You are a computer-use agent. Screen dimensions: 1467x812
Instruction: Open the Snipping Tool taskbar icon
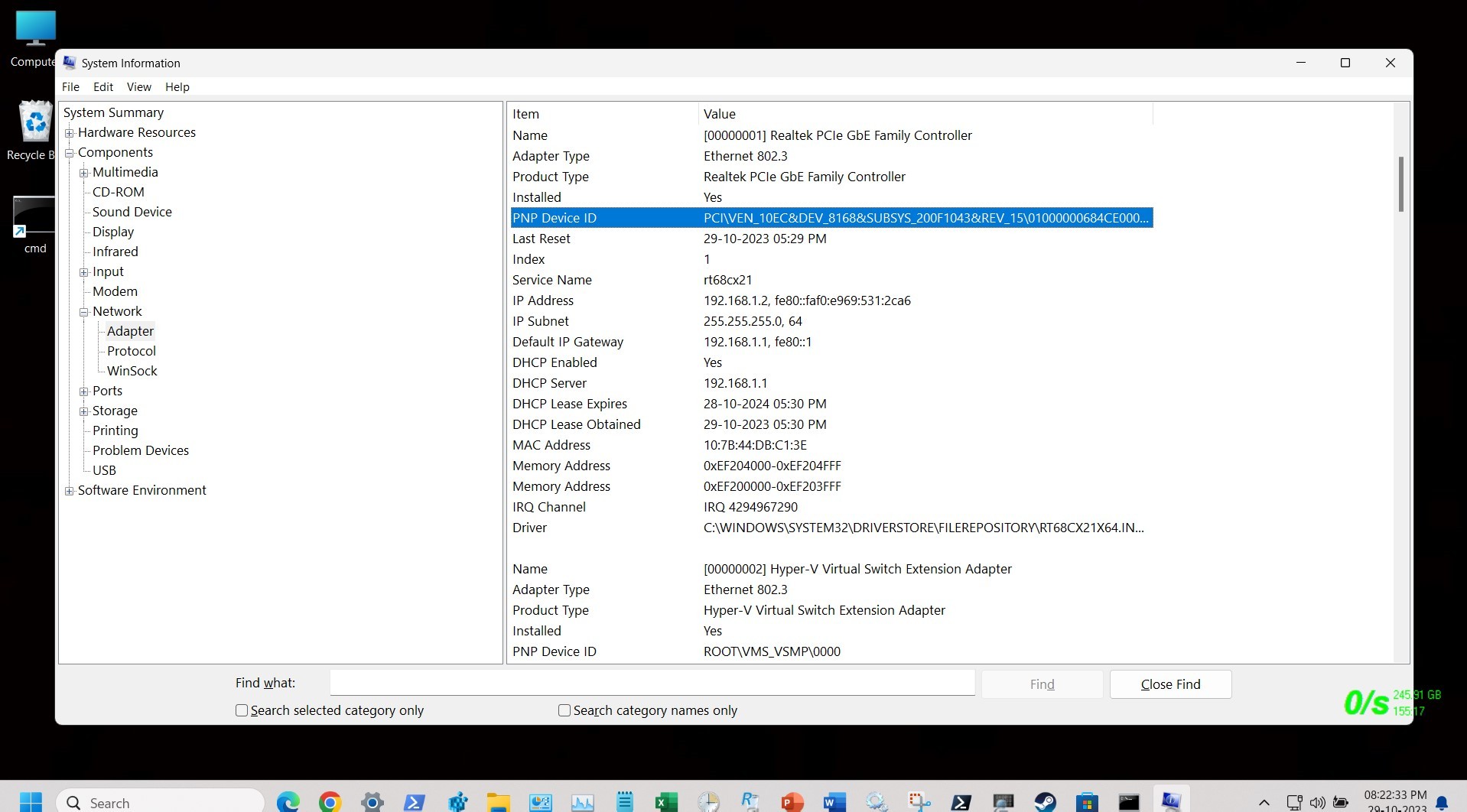[919, 802]
